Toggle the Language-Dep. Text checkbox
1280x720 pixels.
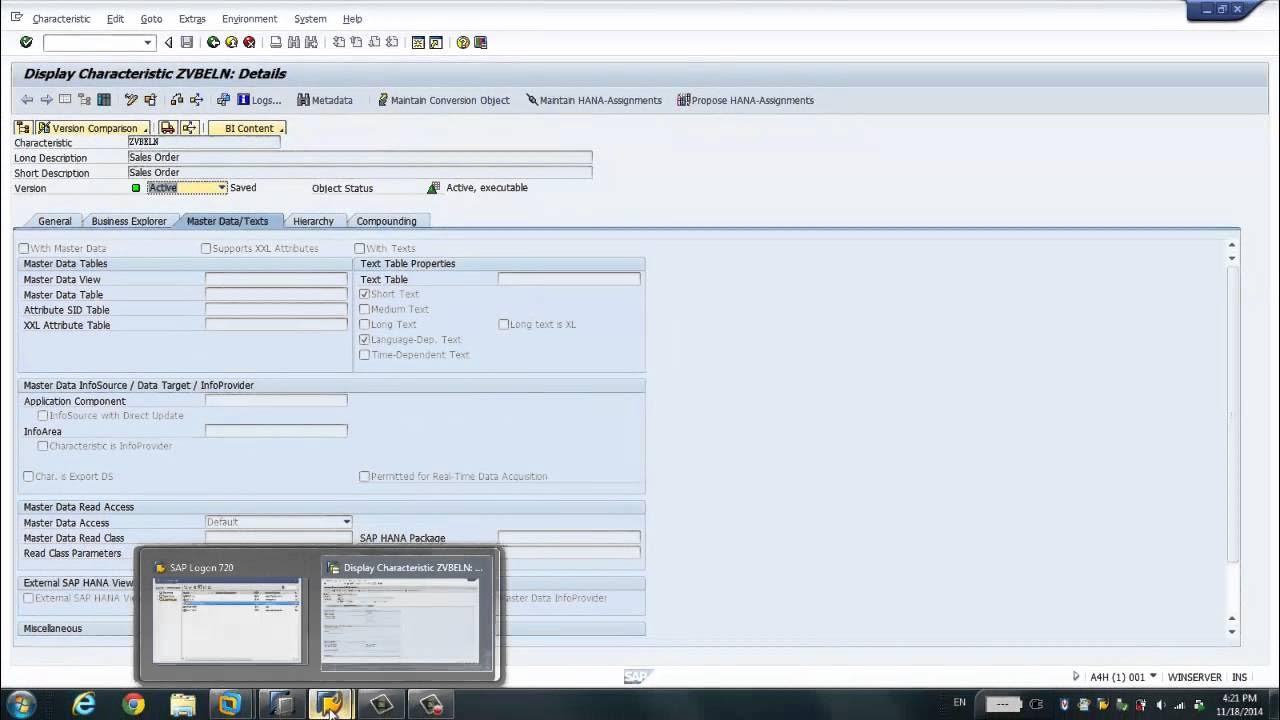(x=364, y=339)
